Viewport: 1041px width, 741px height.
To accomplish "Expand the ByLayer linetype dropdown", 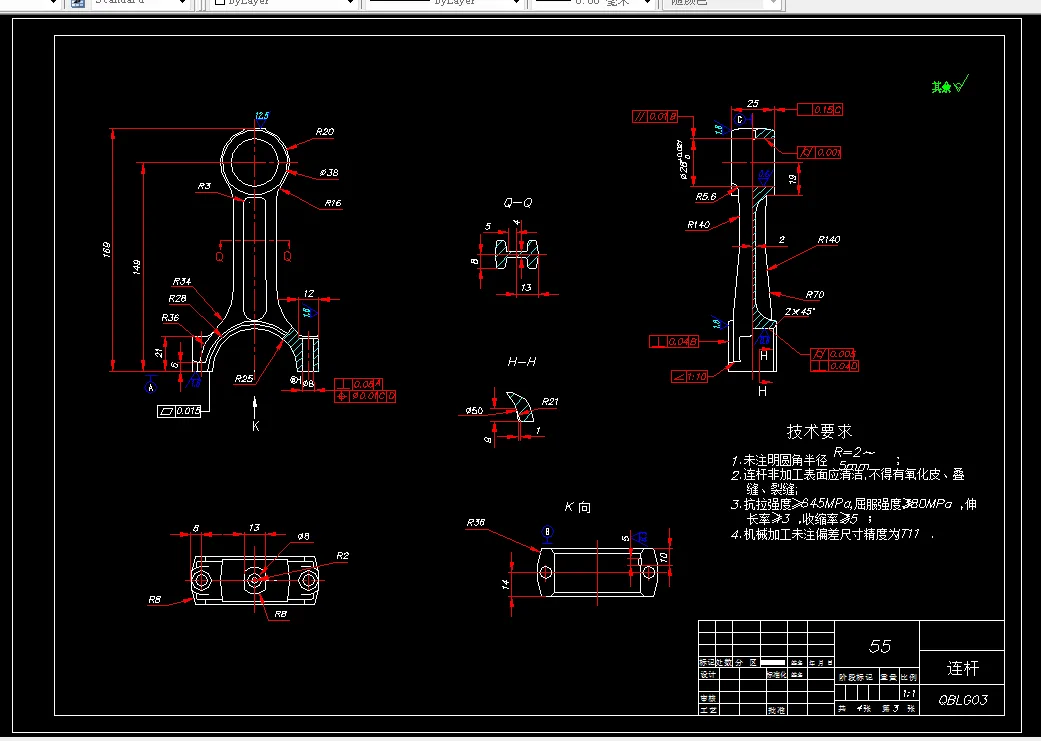I will coord(516,3).
